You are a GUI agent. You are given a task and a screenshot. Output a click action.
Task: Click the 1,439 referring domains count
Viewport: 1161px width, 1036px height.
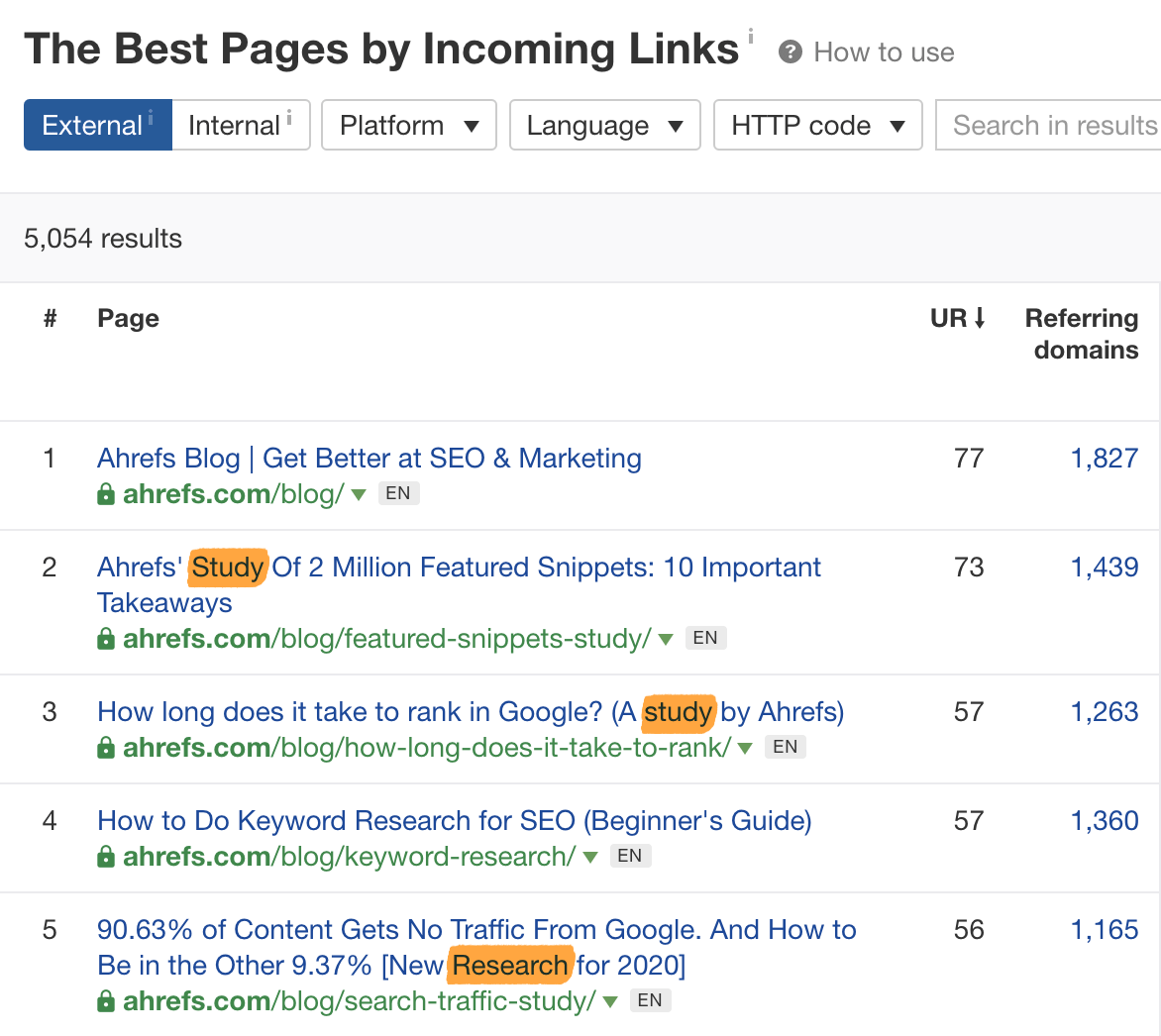(1105, 568)
